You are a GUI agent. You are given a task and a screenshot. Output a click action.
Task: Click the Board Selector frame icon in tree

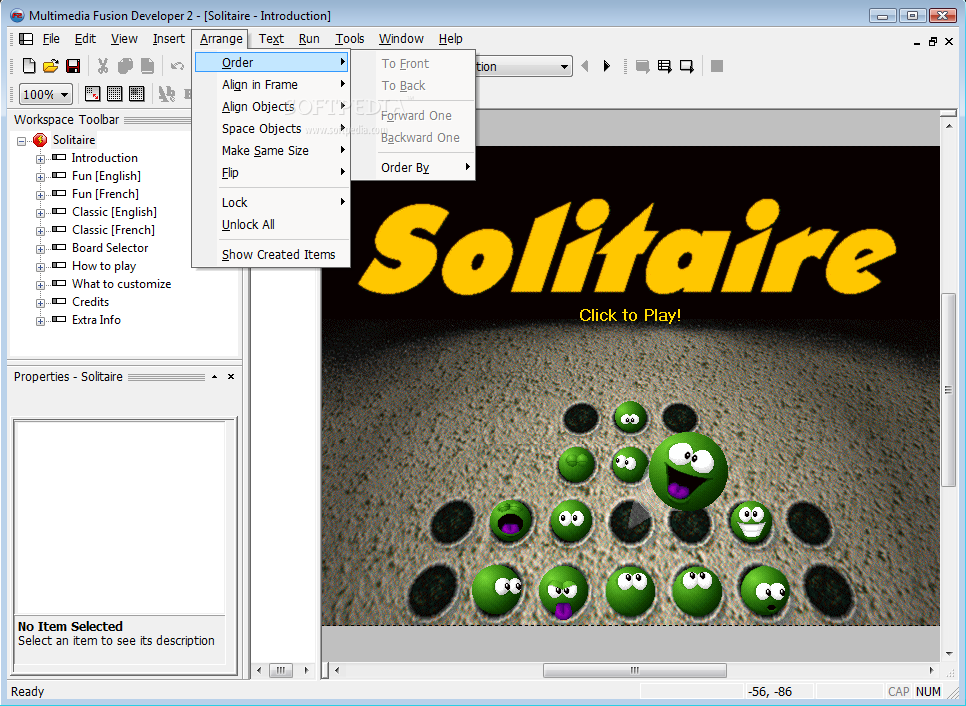59,248
